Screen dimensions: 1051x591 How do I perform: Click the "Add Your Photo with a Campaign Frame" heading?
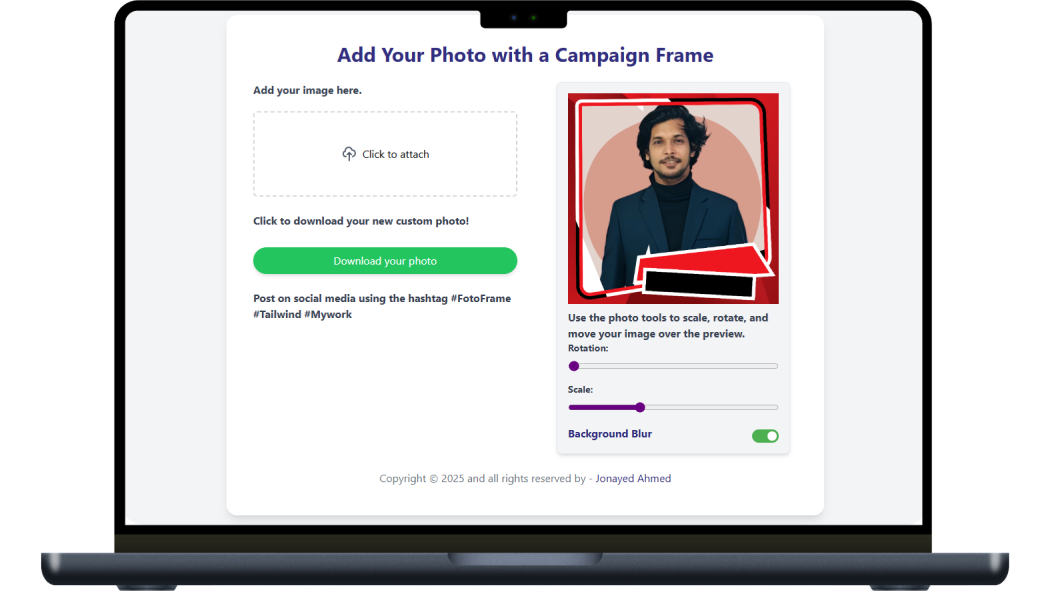click(525, 55)
